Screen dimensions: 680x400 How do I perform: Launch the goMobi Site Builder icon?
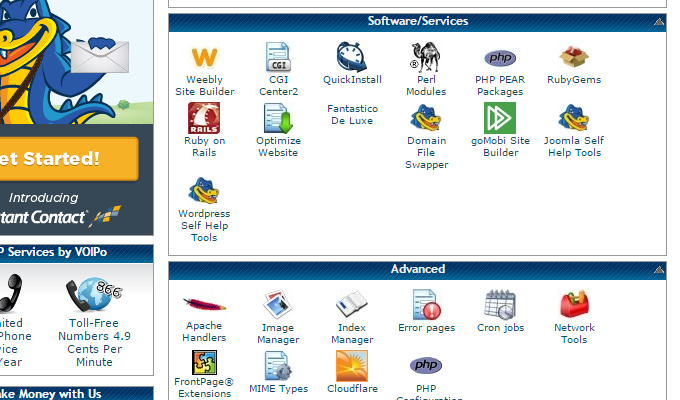coord(500,118)
